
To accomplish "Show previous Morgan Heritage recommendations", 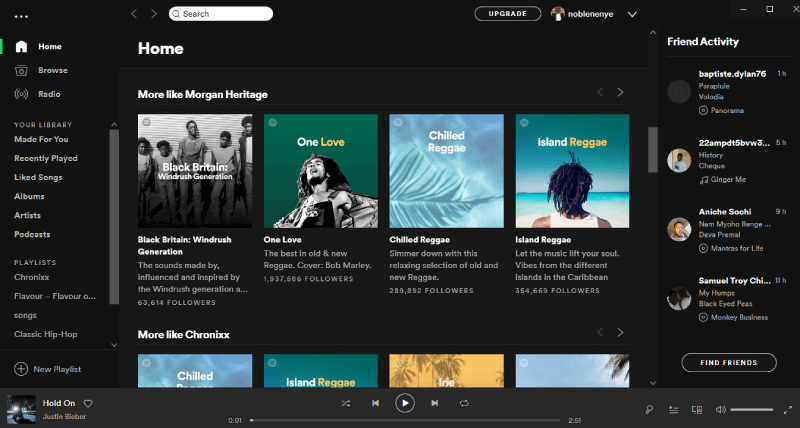I will coord(601,92).
